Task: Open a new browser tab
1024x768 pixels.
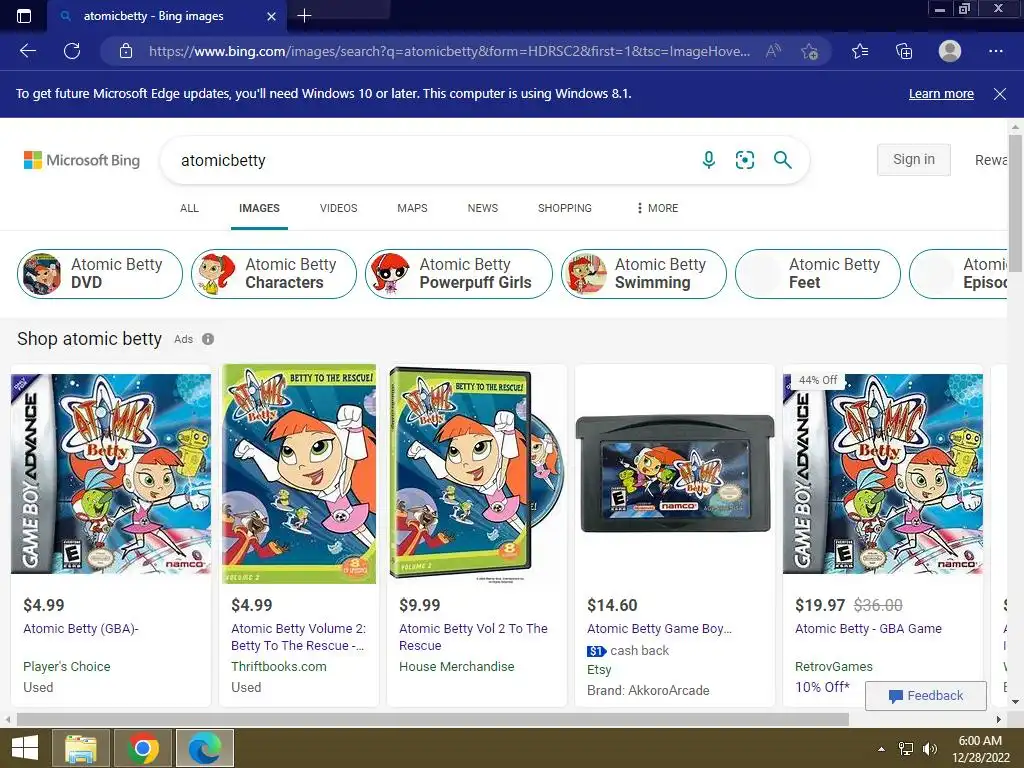Action: tap(304, 16)
